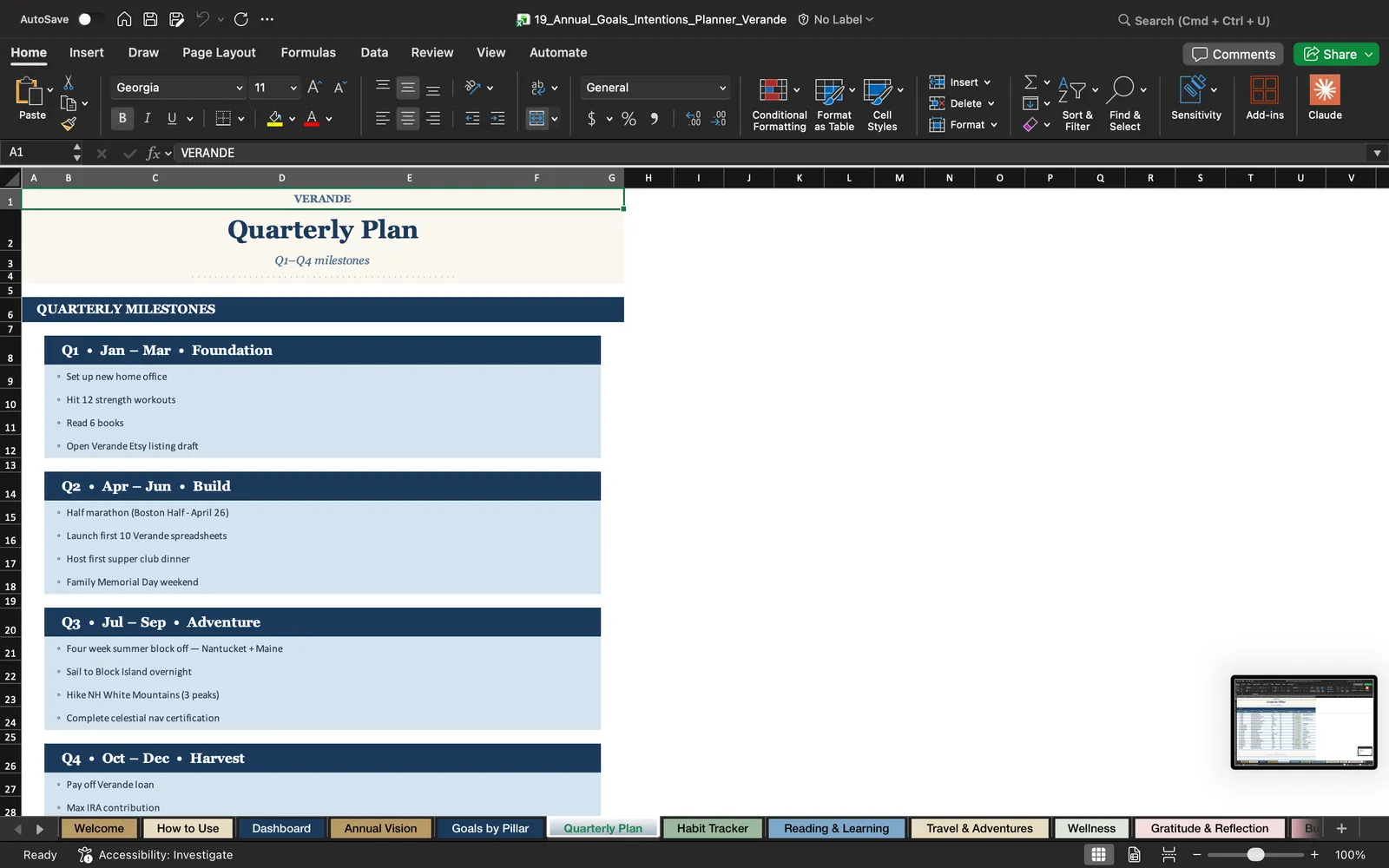Viewport: 1389px width, 868px height.
Task: Click the Format Painter brush icon
Action: (69, 124)
